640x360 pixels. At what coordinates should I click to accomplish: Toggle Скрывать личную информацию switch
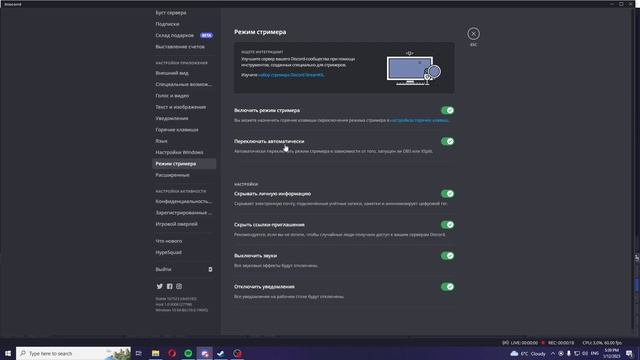[x=447, y=193]
